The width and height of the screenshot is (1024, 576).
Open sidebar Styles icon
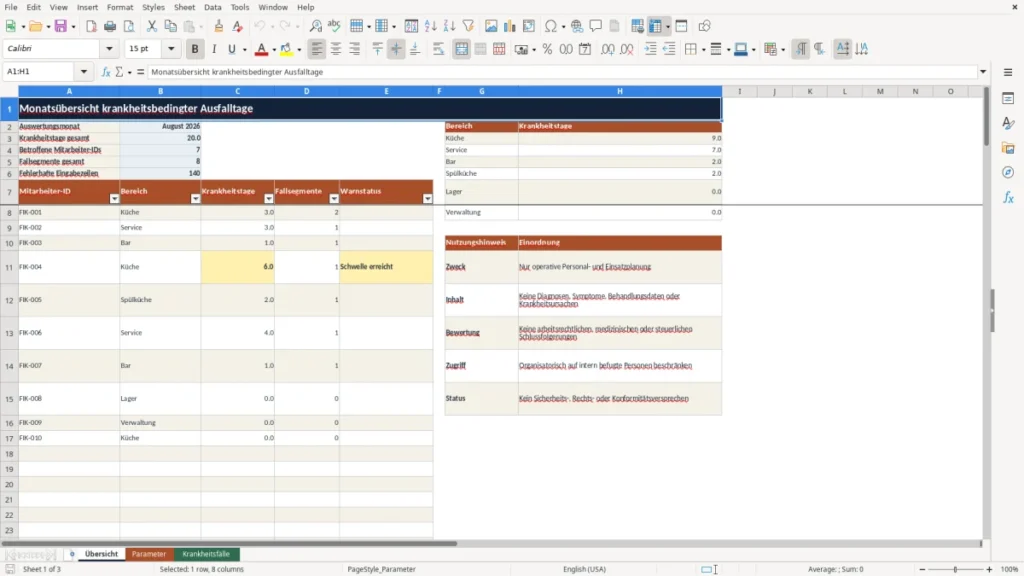(x=1008, y=123)
